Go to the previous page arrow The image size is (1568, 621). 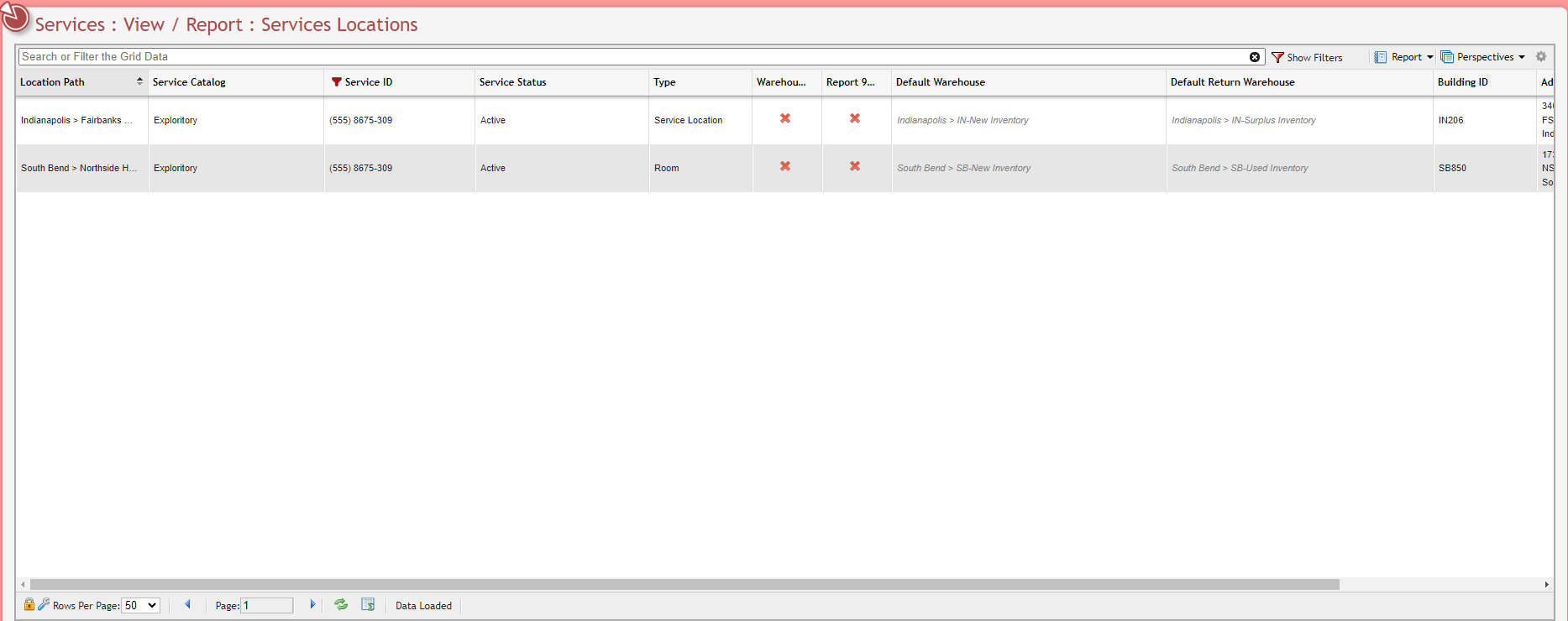coord(187,604)
